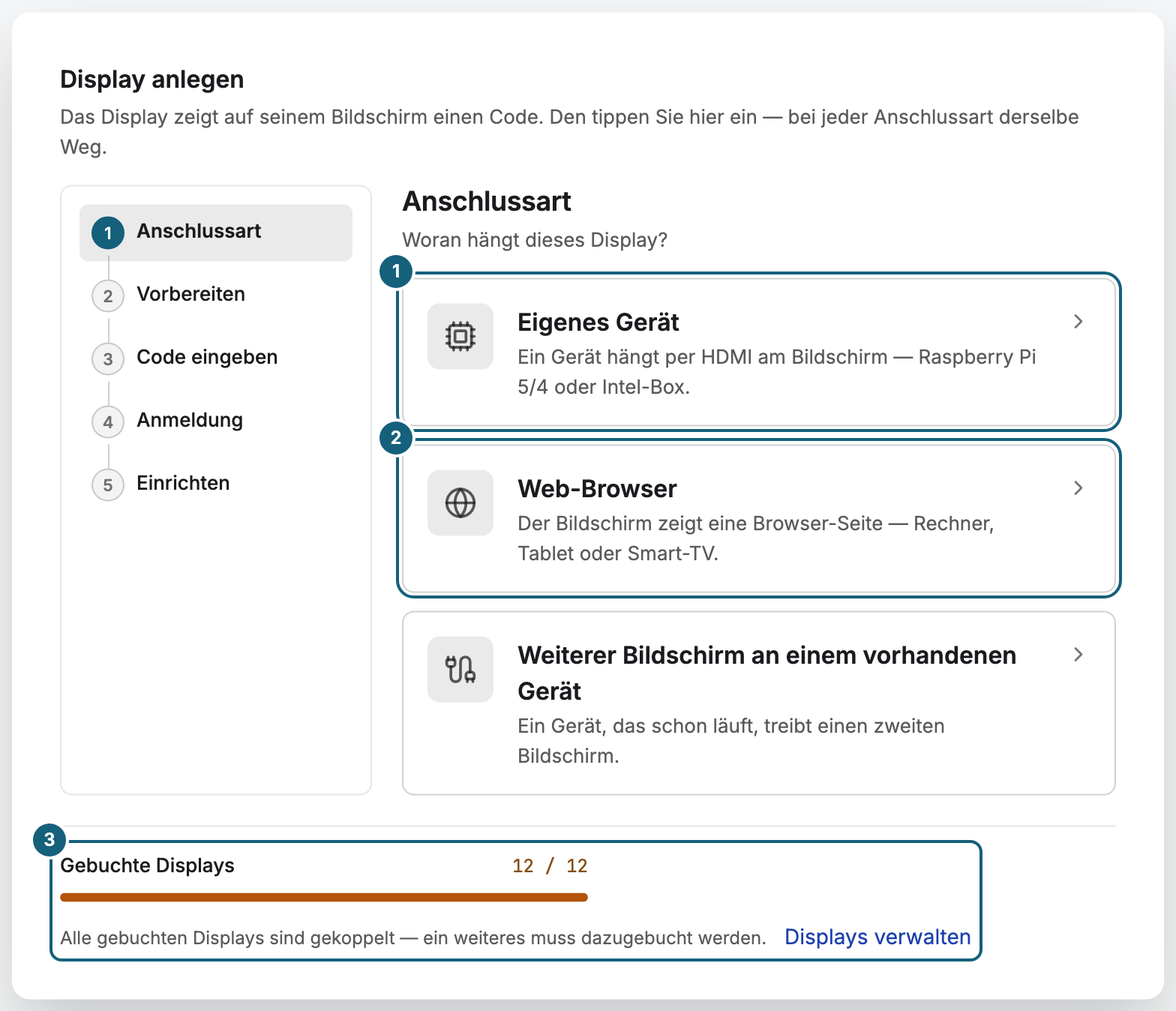Click the globe icon for Web-Browser

[x=460, y=502]
